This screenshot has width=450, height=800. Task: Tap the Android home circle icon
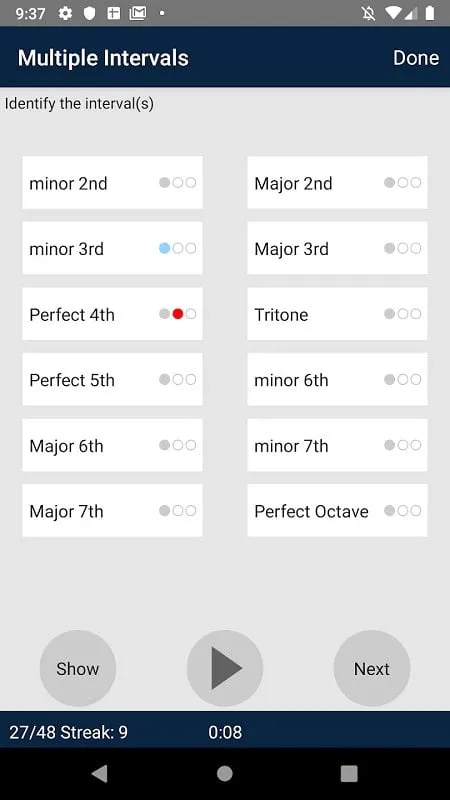pyautogui.click(x=225, y=774)
